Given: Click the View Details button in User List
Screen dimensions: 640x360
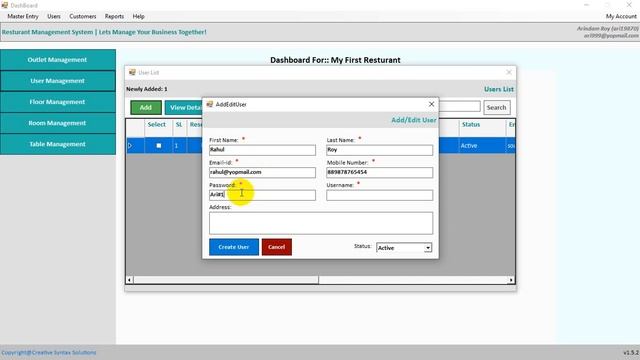Looking at the screenshot, I should [x=184, y=107].
